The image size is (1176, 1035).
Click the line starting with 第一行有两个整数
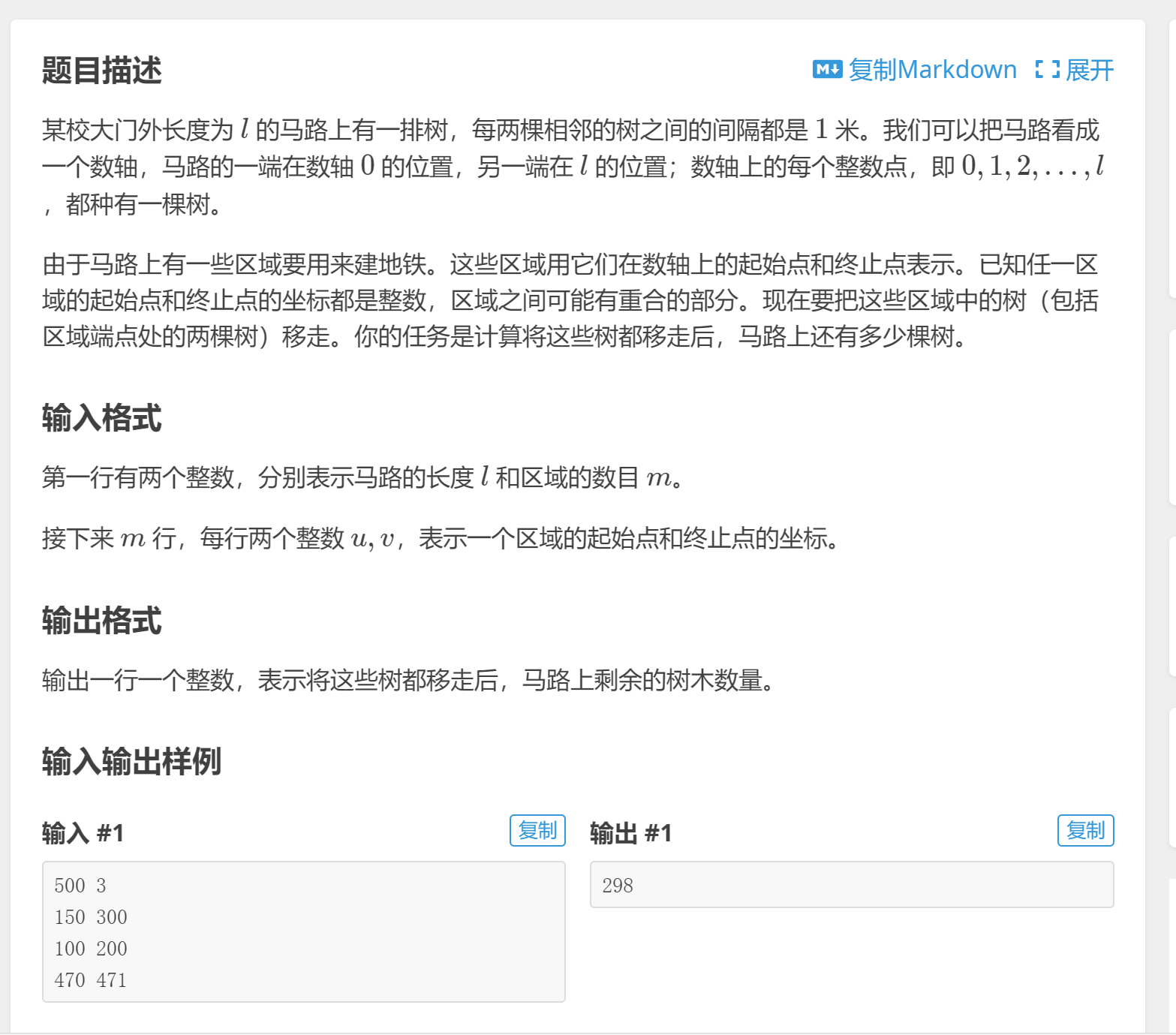[x=364, y=477]
